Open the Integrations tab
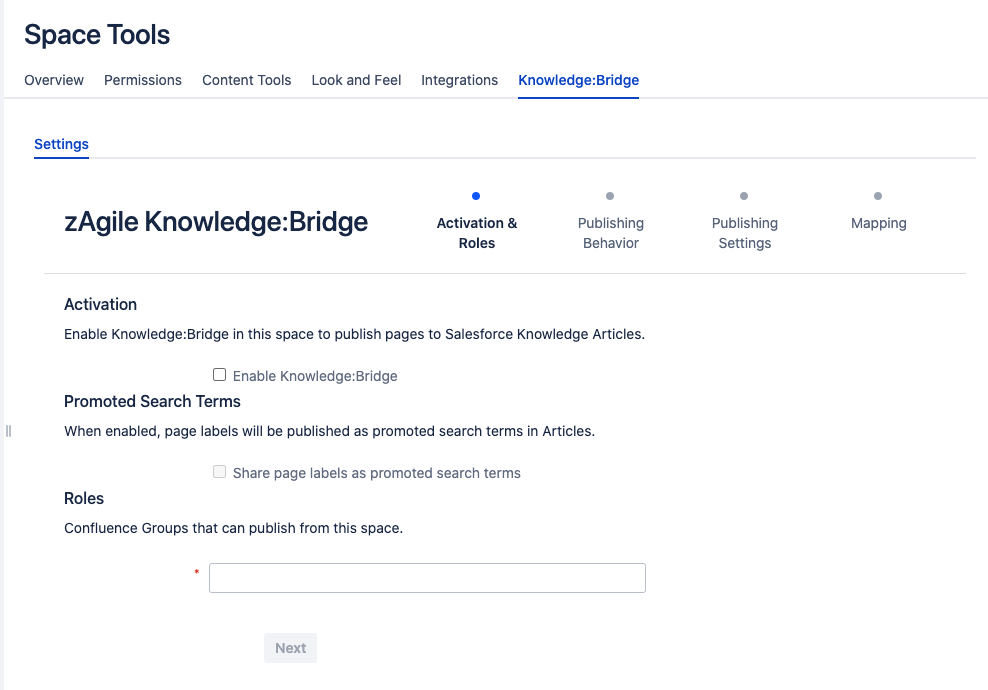This screenshot has width=988, height=690. 459,80
